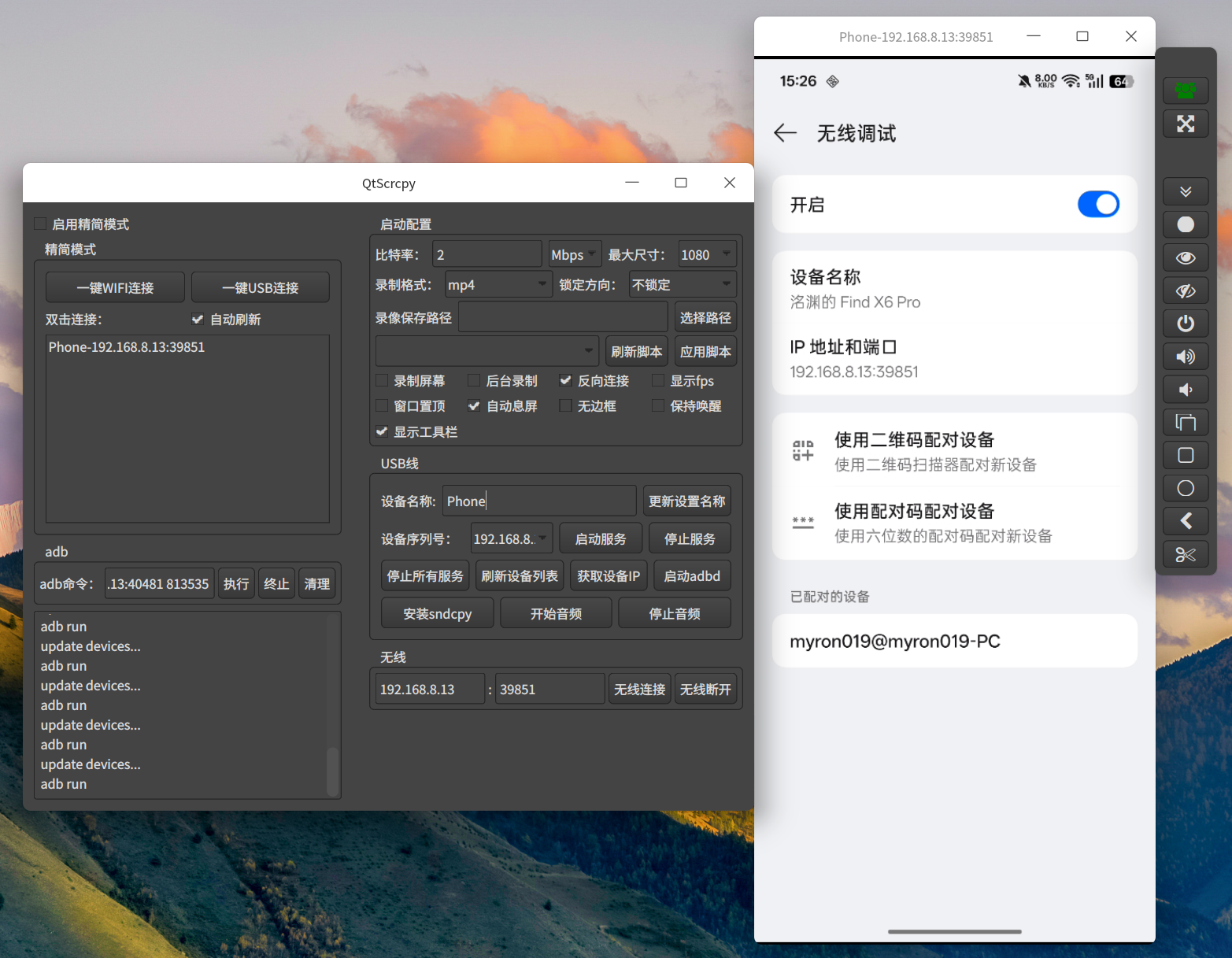
Task: Toggle fullscreen with the expand arrows icon
Action: [1186, 124]
